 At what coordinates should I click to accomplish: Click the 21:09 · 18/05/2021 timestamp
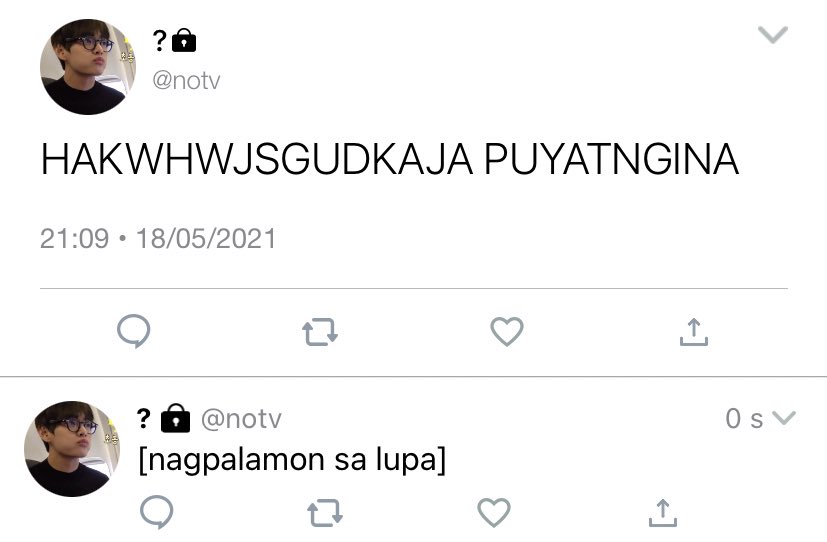(x=158, y=239)
